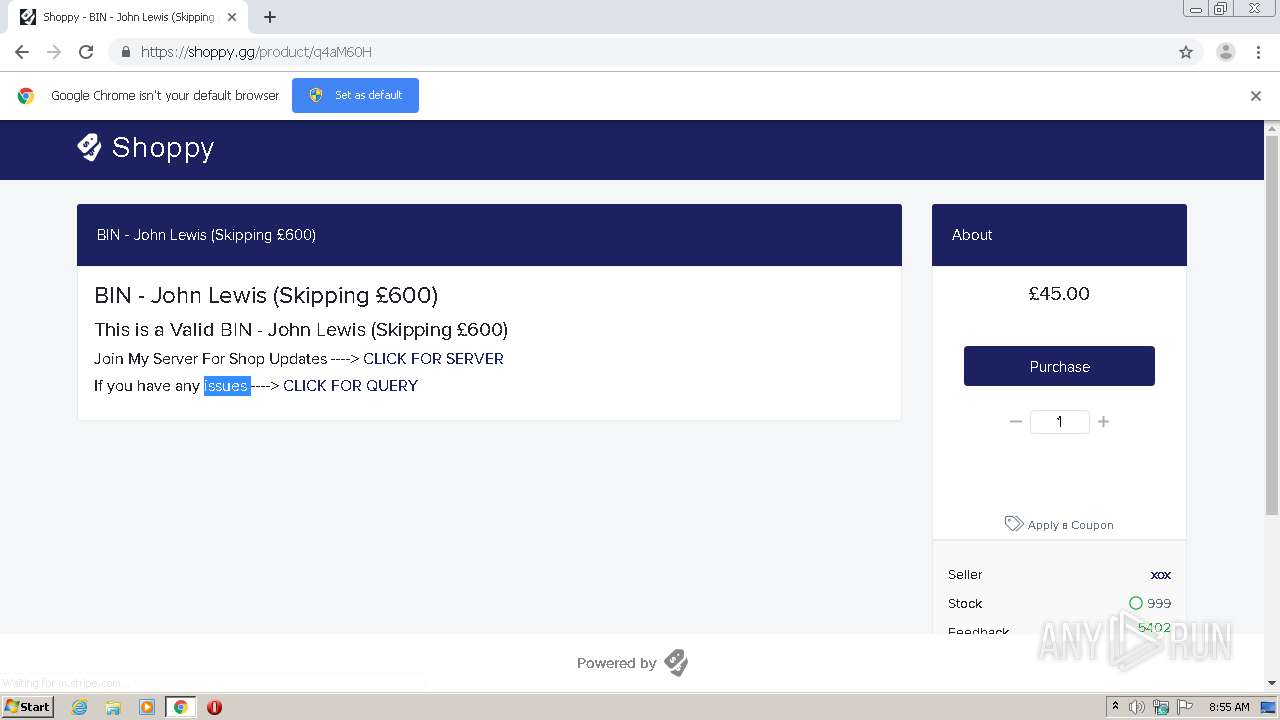Click the Seller label
Image resolution: width=1280 pixels, height=720 pixels.
[965, 575]
